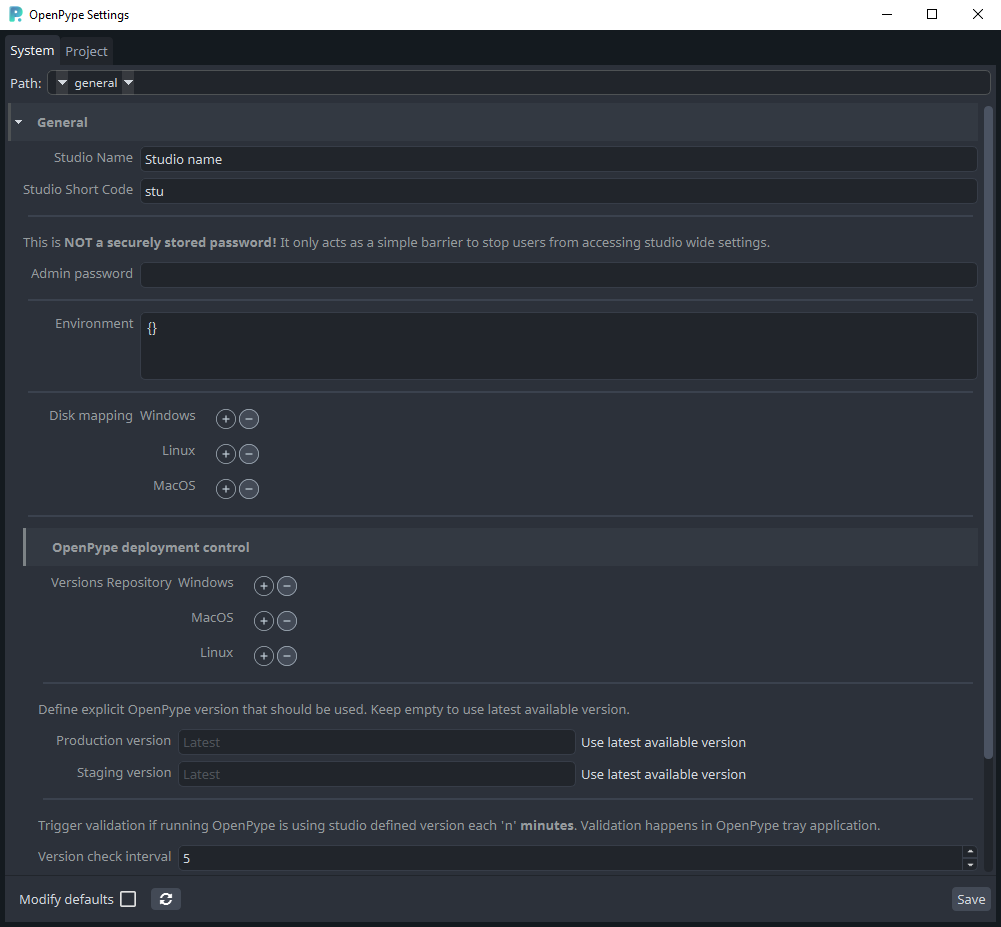Select the System settings tab
Screen dimensions: 1001x927
coord(31,50)
